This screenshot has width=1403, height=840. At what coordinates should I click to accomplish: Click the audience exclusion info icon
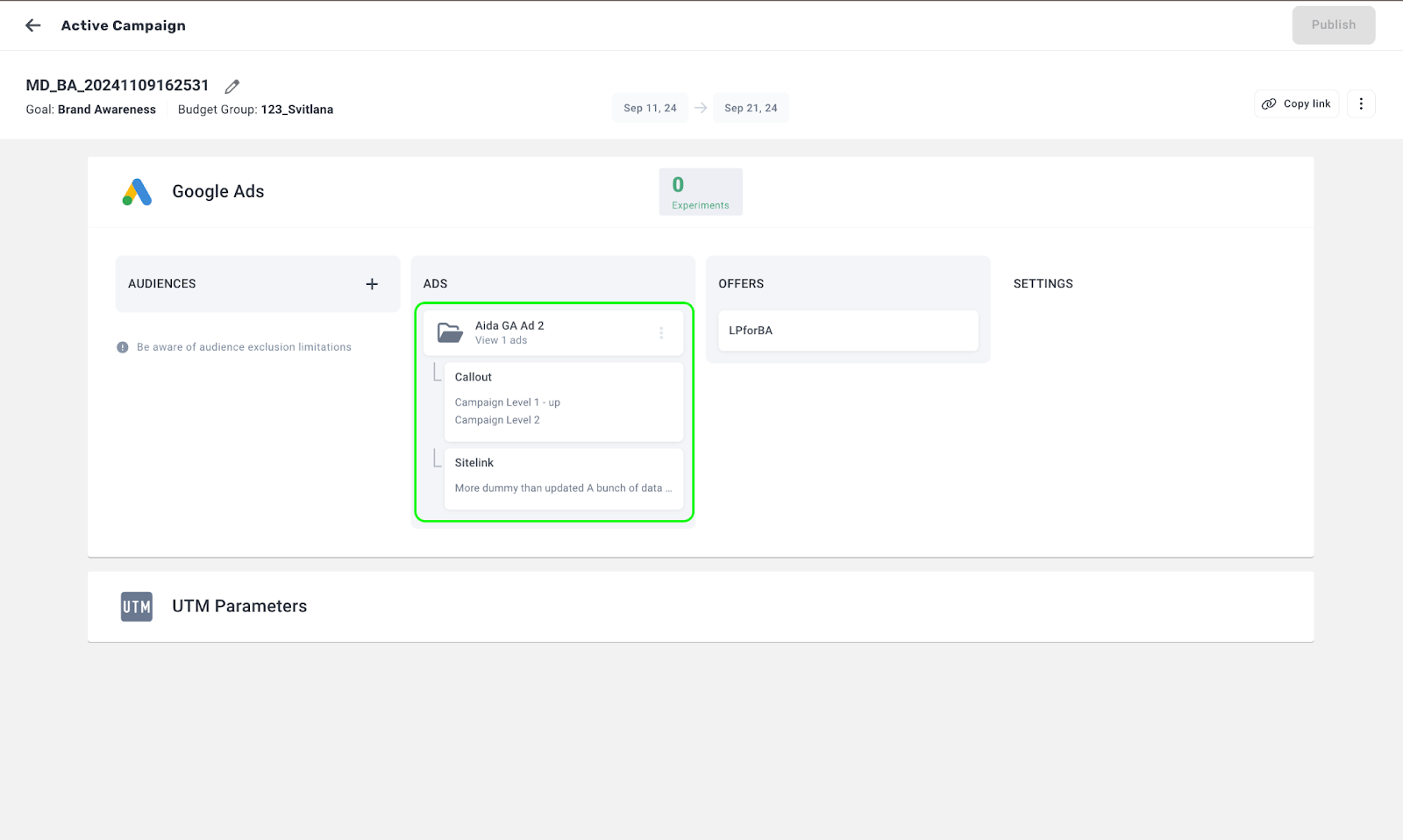click(123, 347)
